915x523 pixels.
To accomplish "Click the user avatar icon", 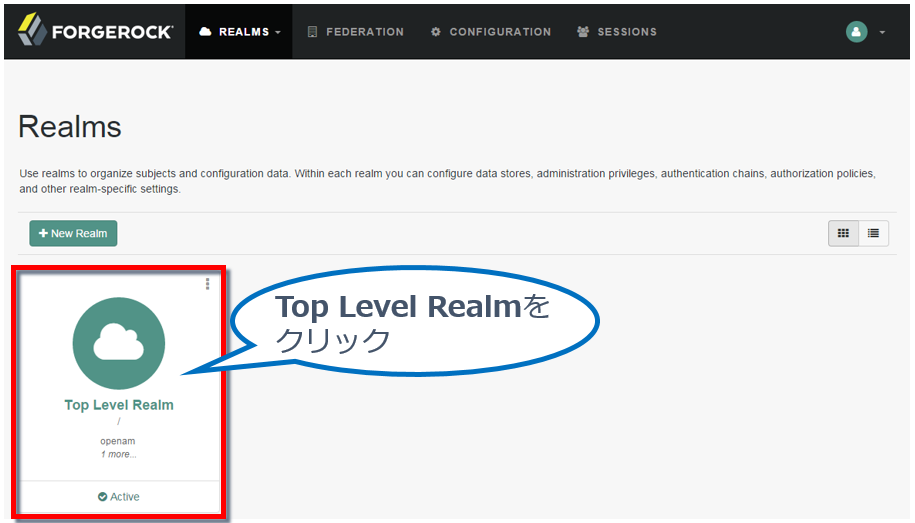I will pos(857,32).
